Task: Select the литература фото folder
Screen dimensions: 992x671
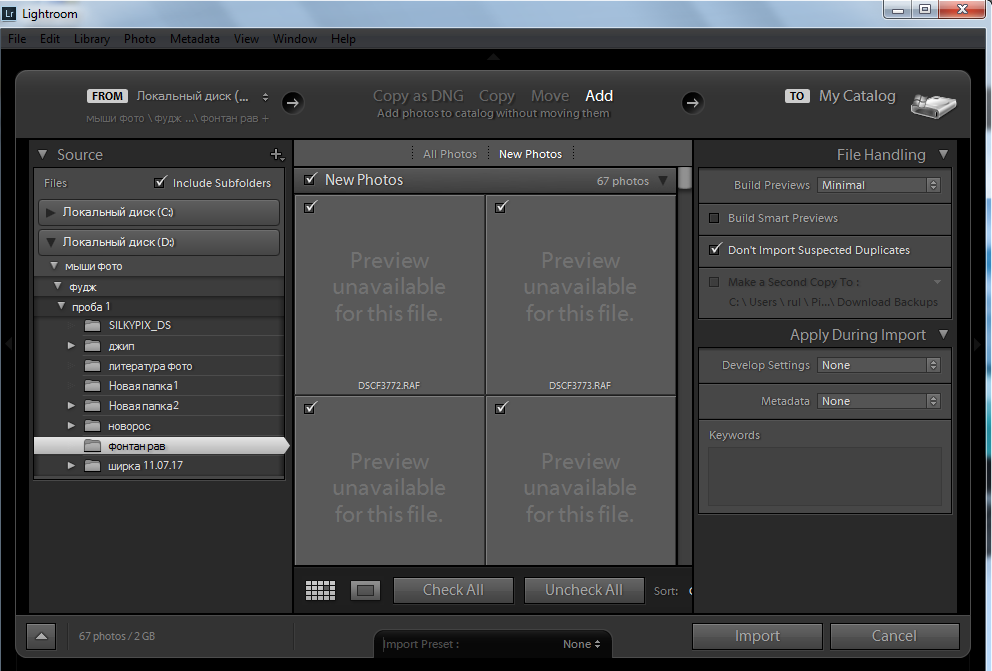Action: pyautogui.click(x=150, y=366)
